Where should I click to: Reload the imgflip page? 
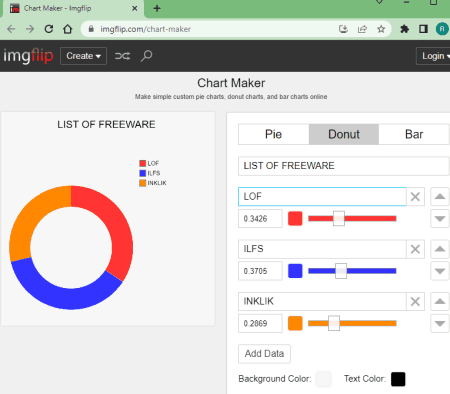coord(49,29)
